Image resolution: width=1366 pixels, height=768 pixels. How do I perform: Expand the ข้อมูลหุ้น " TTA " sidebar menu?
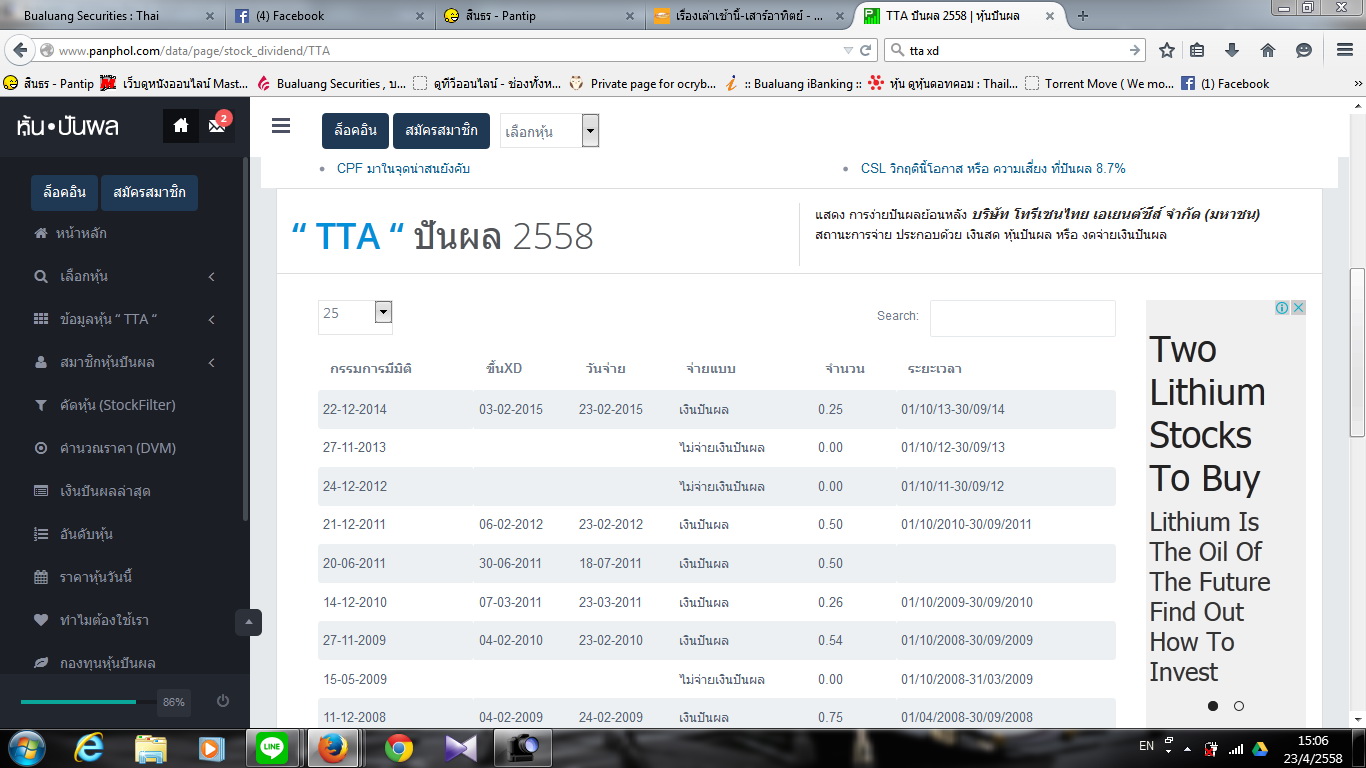[x=125, y=319]
